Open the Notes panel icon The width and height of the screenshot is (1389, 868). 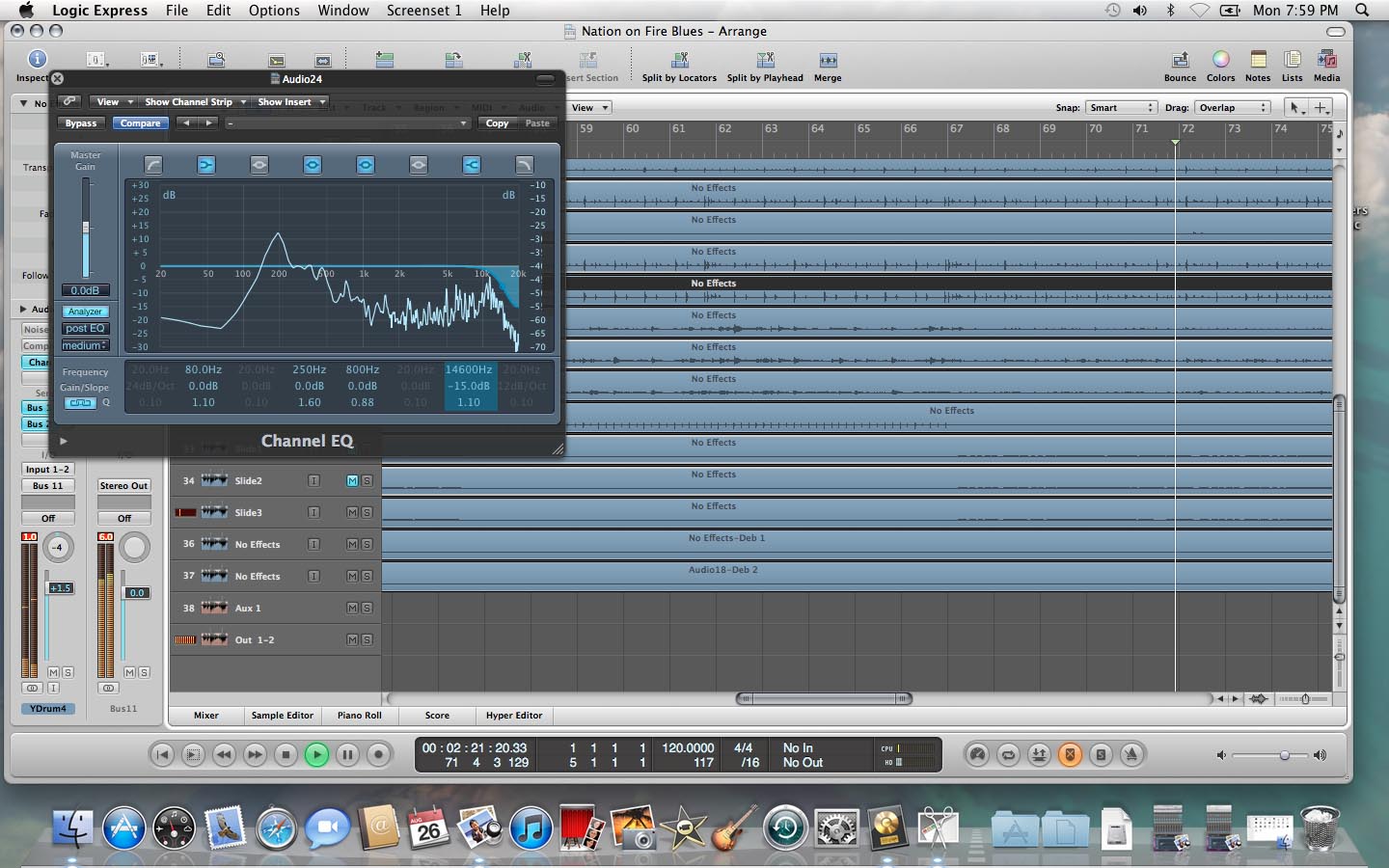[1258, 61]
